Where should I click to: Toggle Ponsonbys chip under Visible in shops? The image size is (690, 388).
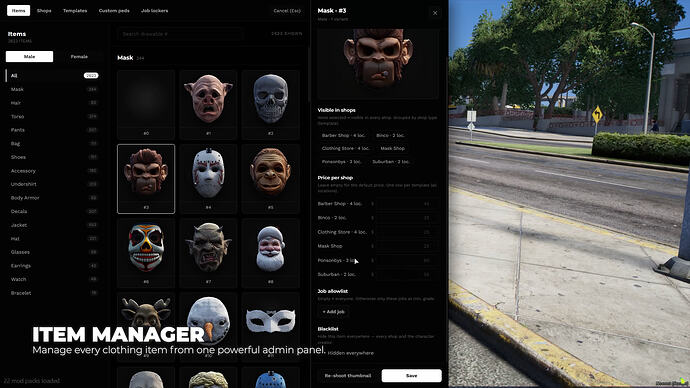pyautogui.click(x=341, y=161)
